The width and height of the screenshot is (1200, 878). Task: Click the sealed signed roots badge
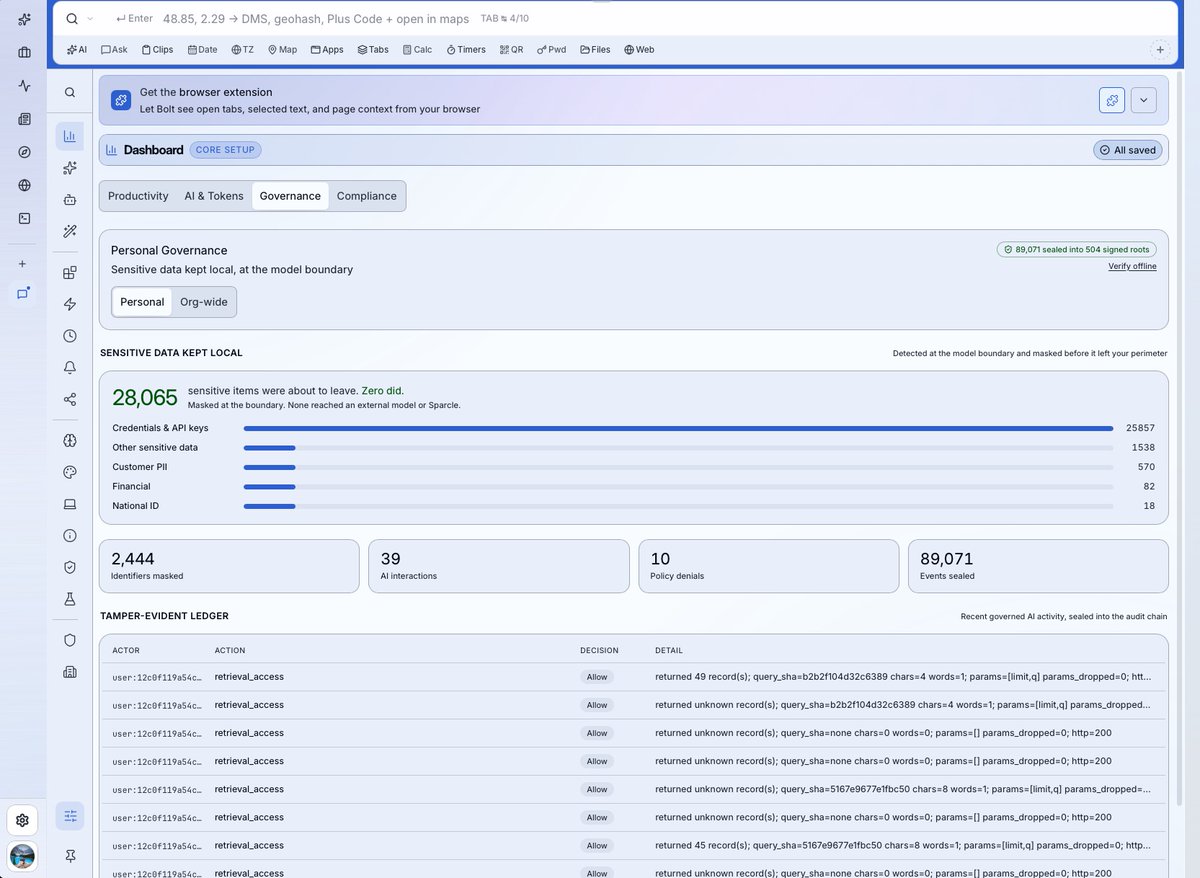point(1077,249)
